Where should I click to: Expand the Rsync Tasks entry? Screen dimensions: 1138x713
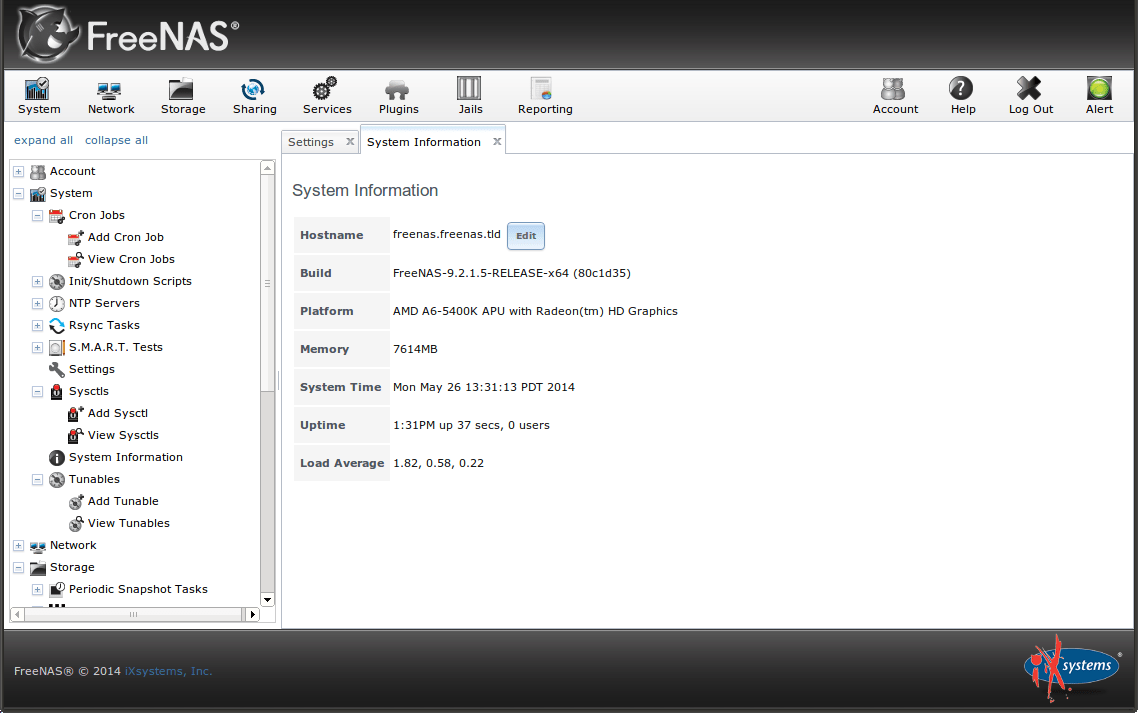[x=37, y=325]
